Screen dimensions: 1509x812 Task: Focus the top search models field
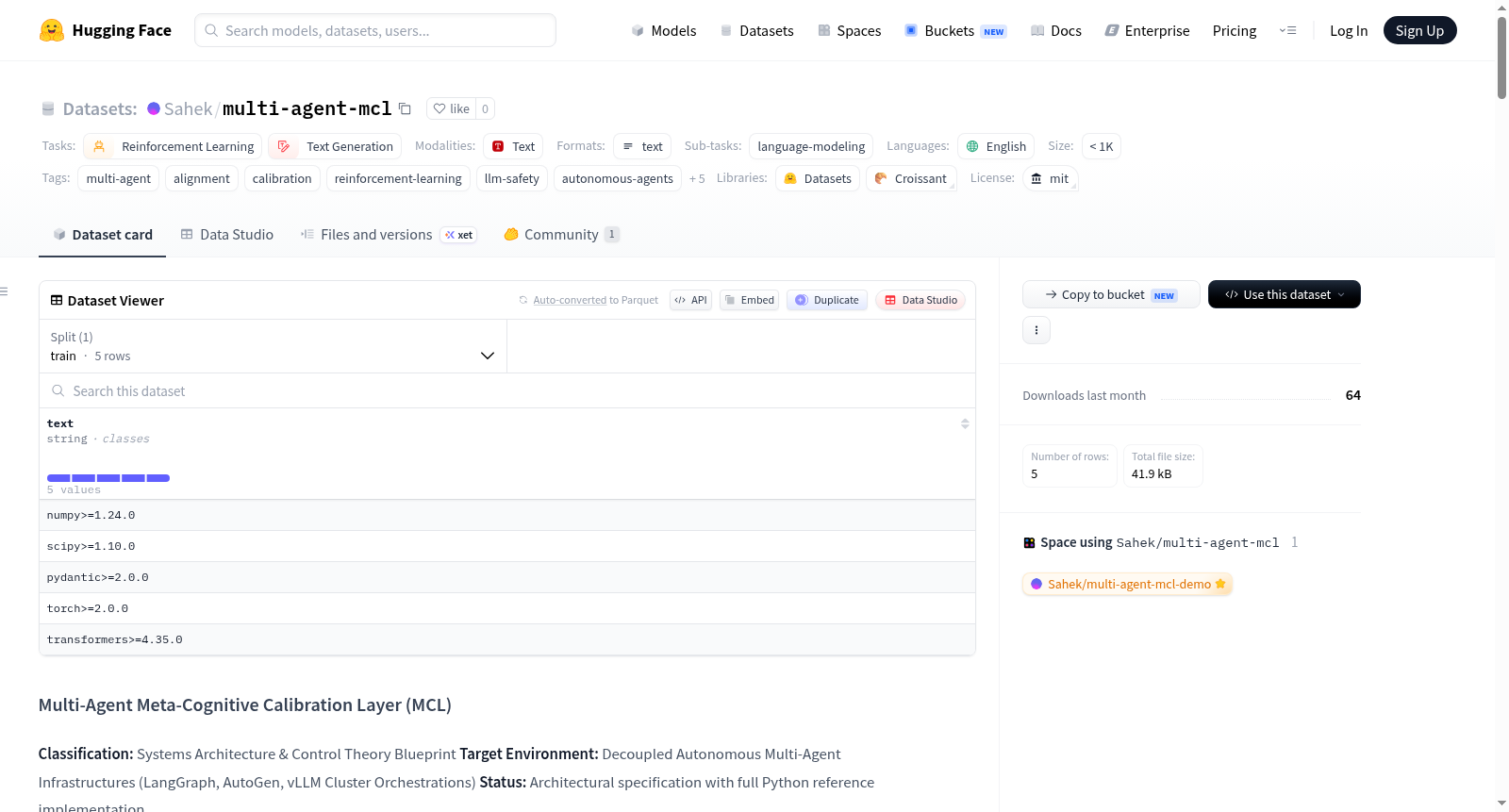[375, 30]
